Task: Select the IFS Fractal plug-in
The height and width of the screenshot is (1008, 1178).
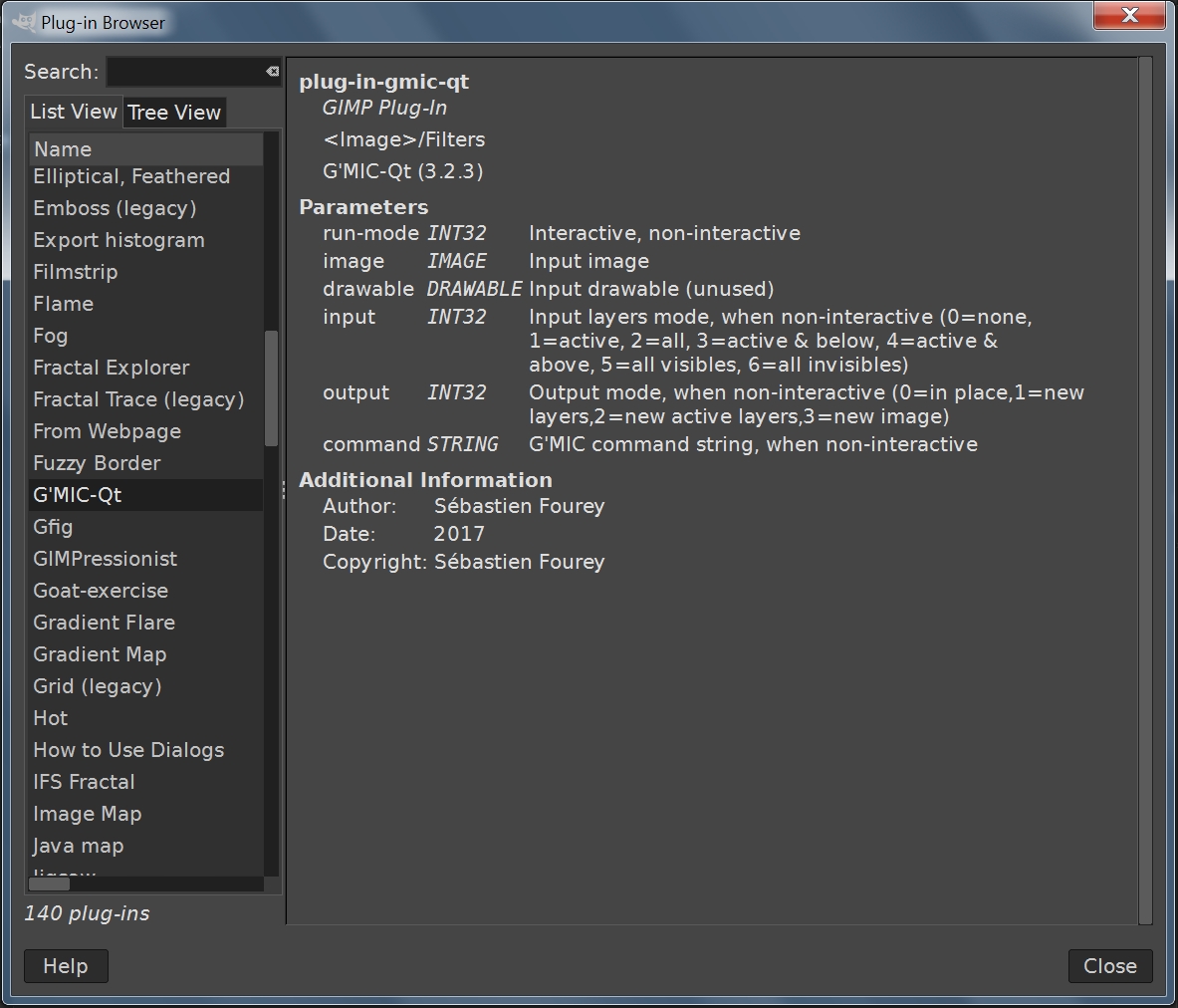Action: coord(146,782)
